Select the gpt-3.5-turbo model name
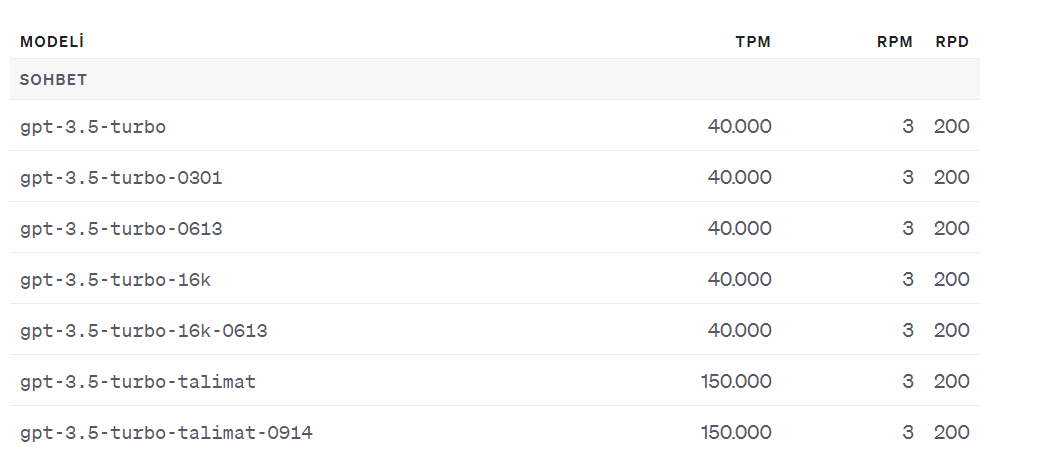Image resolution: width=1059 pixels, height=454 pixels. (x=93, y=127)
